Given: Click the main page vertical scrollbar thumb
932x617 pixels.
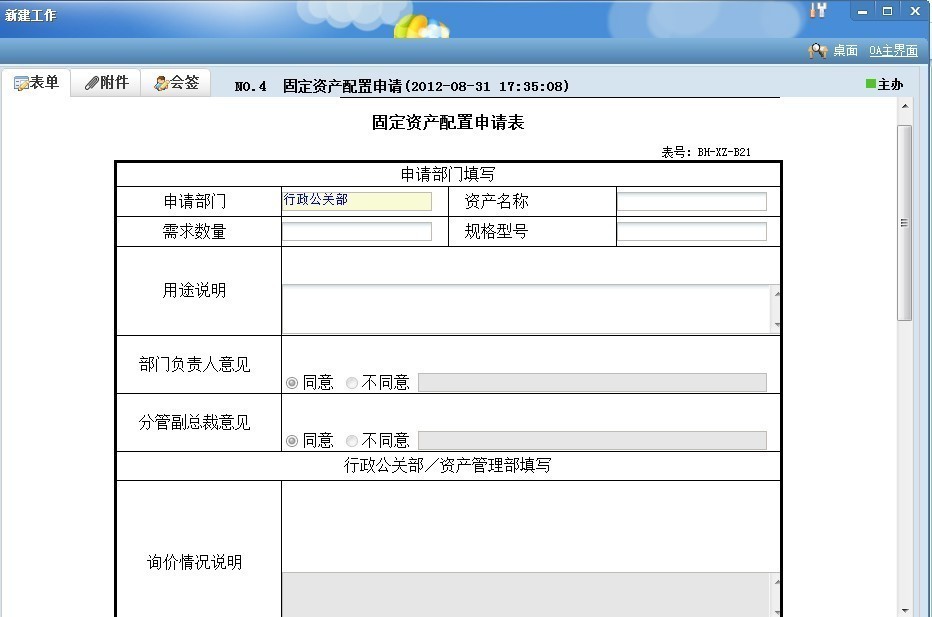Looking at the screenshot, I should pyautogui.click(x=904, y=222).
